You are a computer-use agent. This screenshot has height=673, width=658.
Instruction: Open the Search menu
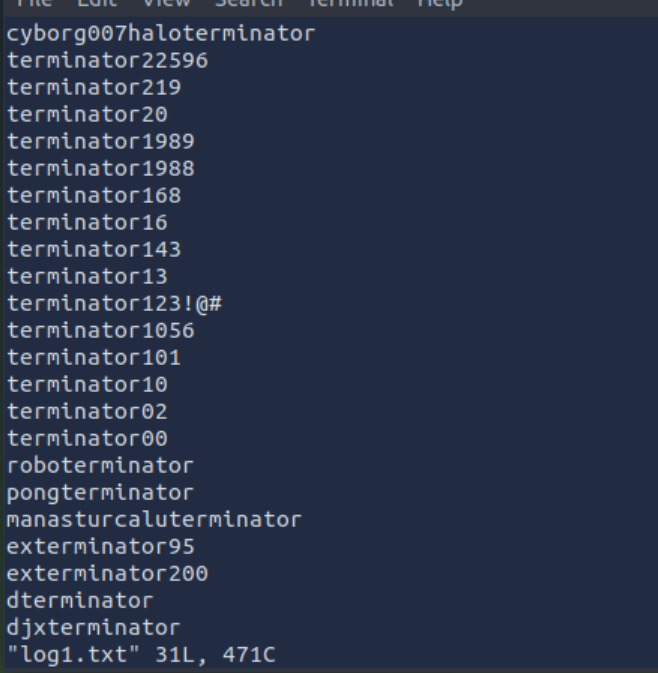(x=249, y=4)
